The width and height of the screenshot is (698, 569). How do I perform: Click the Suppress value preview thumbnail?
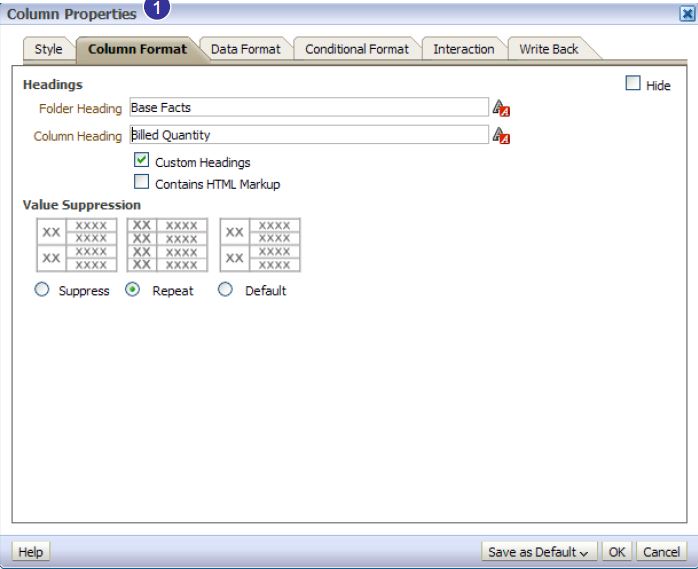[77, 245]
